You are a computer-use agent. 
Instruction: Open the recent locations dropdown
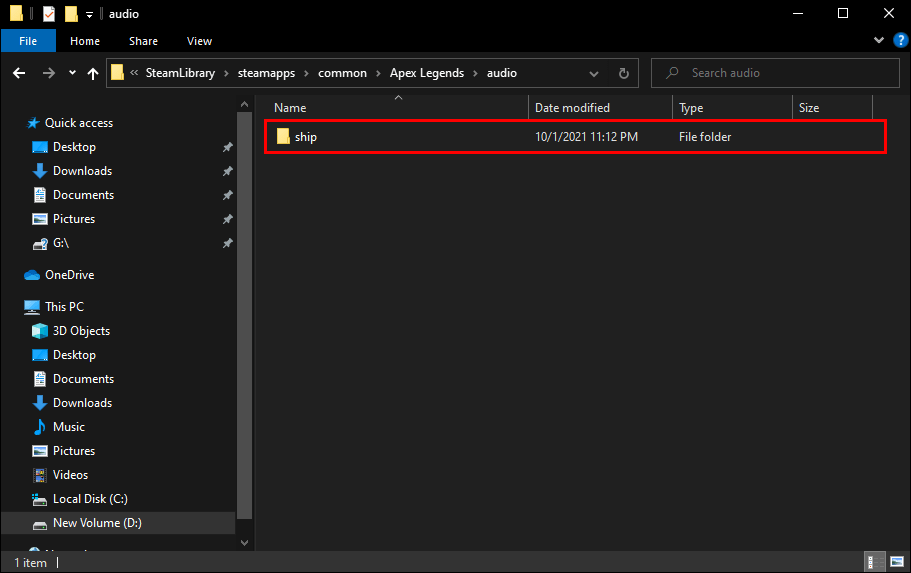click(x=72, y=73)
